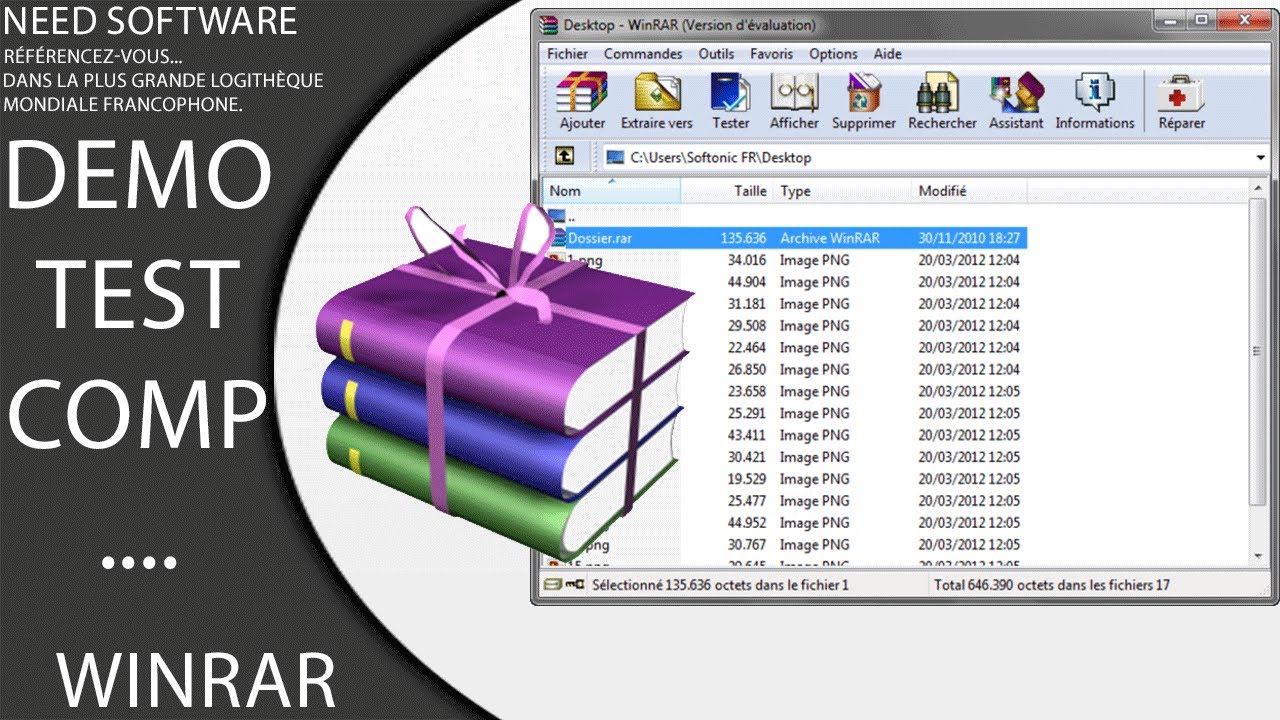
Task: Open the Options menu
Action: point(833,54)
